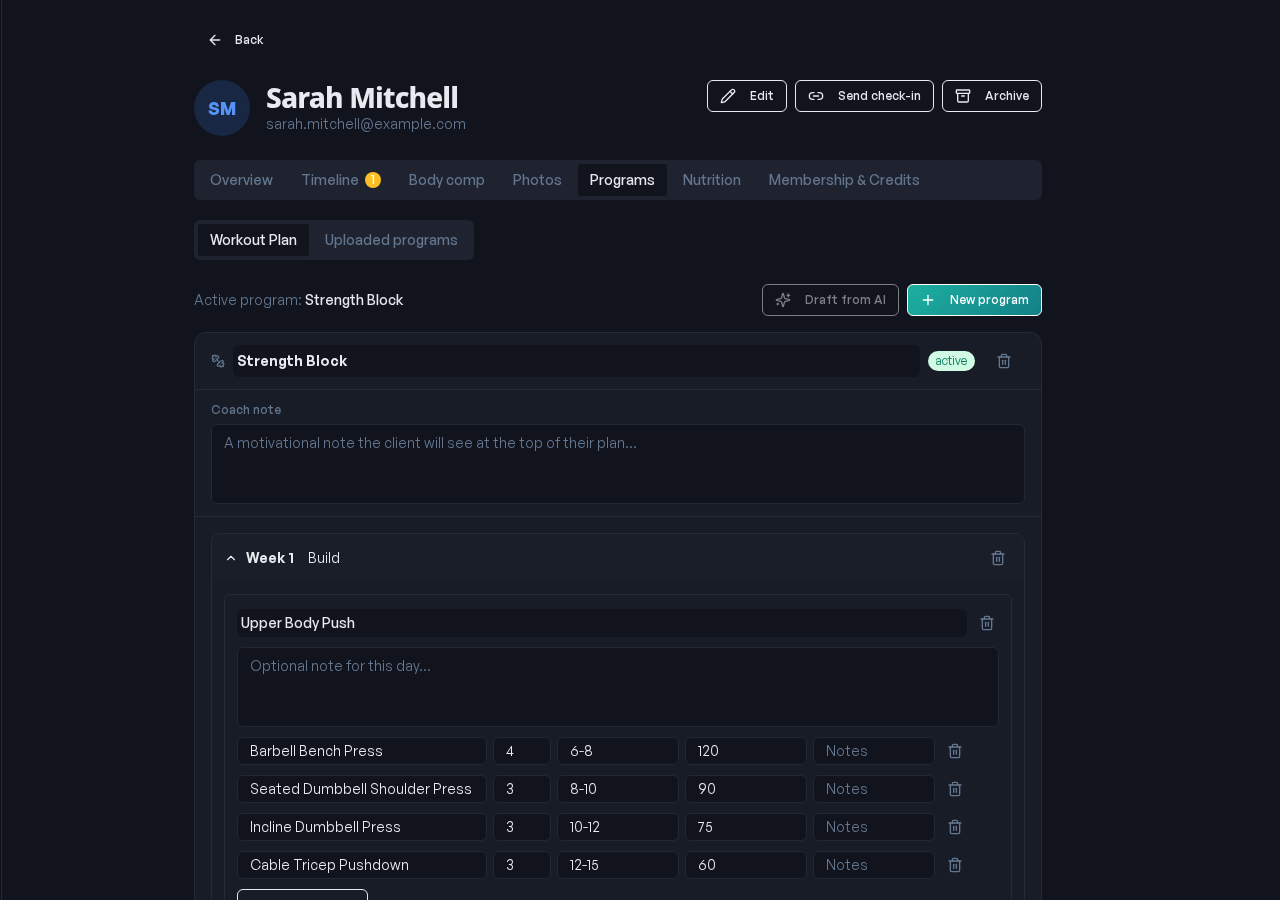
Task: Delete the Strength Block program trash icon
Action: point(1004,361)
